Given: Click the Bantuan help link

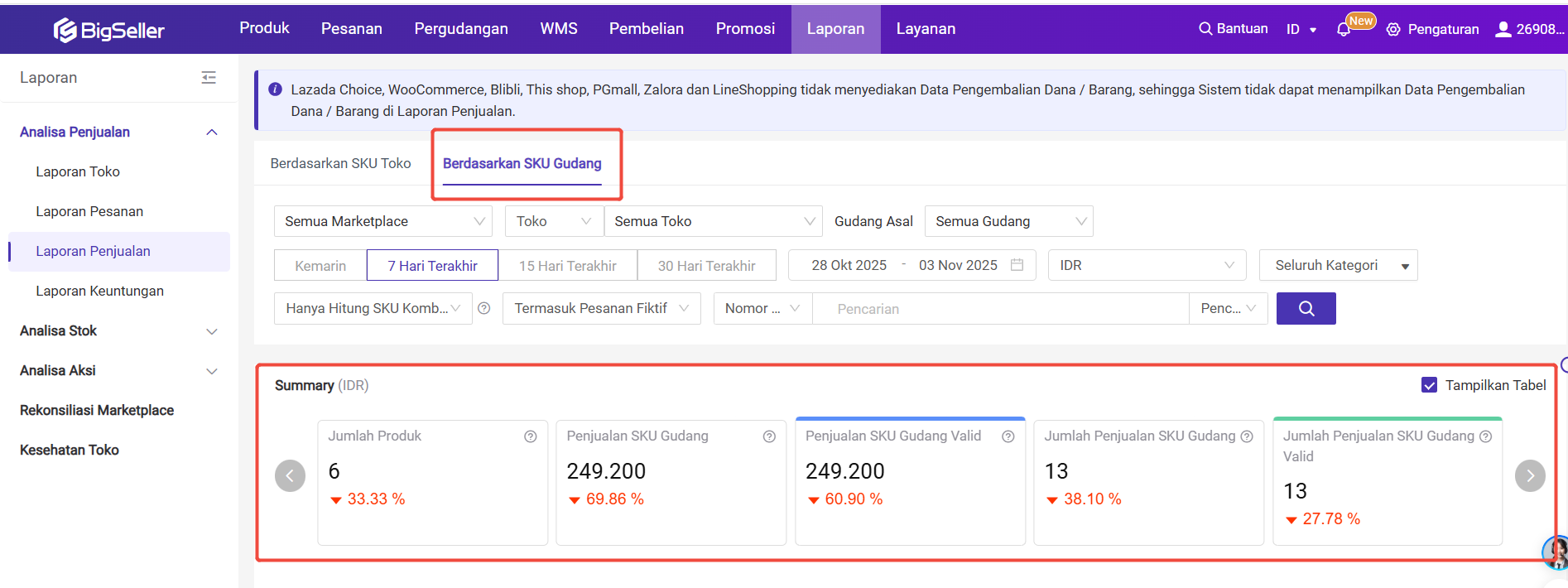Looking at the screenshot, I should 1234,29.
